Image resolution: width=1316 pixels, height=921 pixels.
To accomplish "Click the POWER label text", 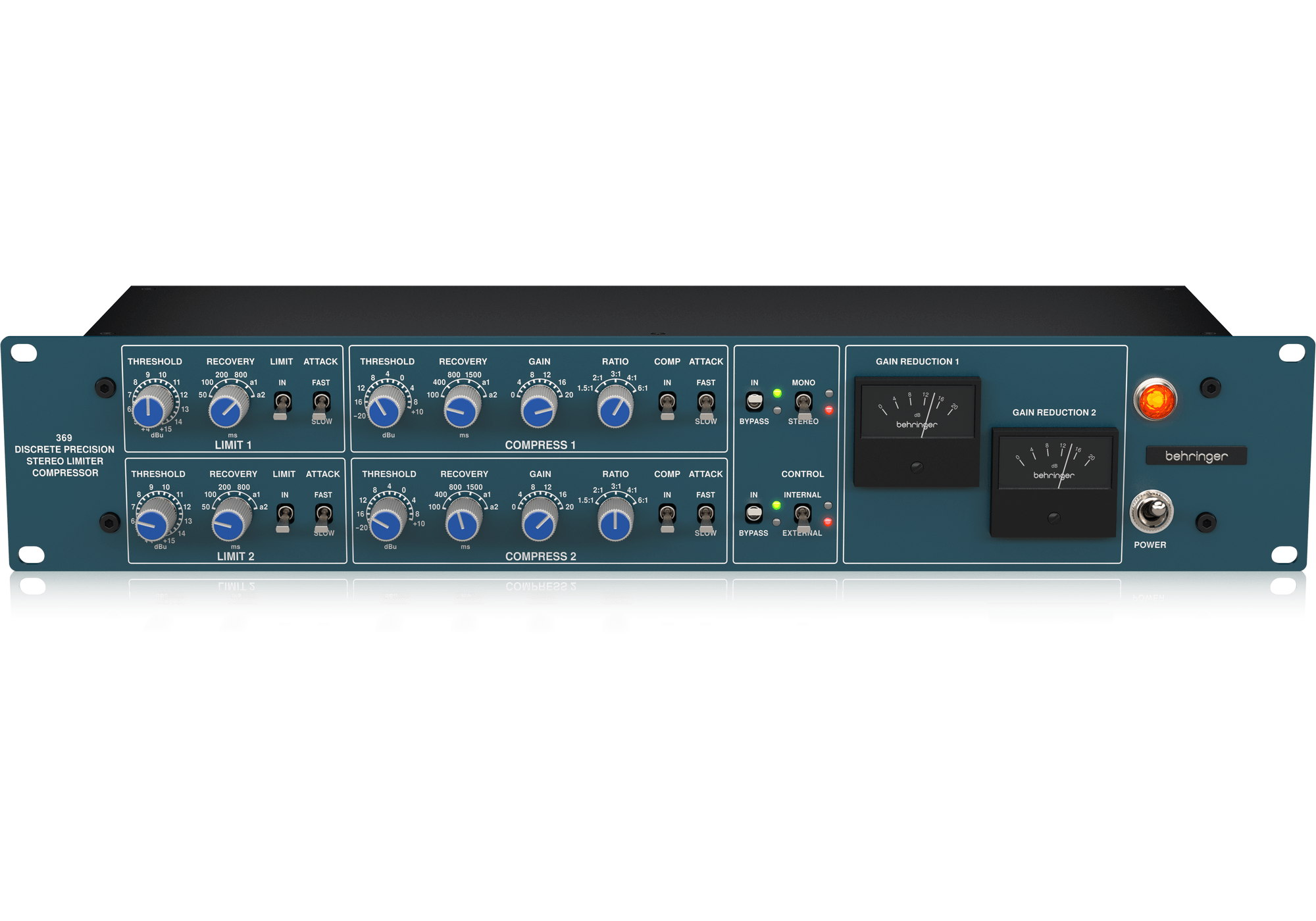I will pos(1150,545).
